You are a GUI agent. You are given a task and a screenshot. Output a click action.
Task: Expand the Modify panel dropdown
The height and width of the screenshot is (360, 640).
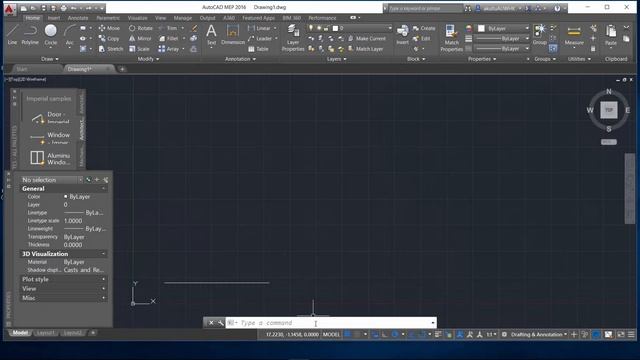(148, 59)
